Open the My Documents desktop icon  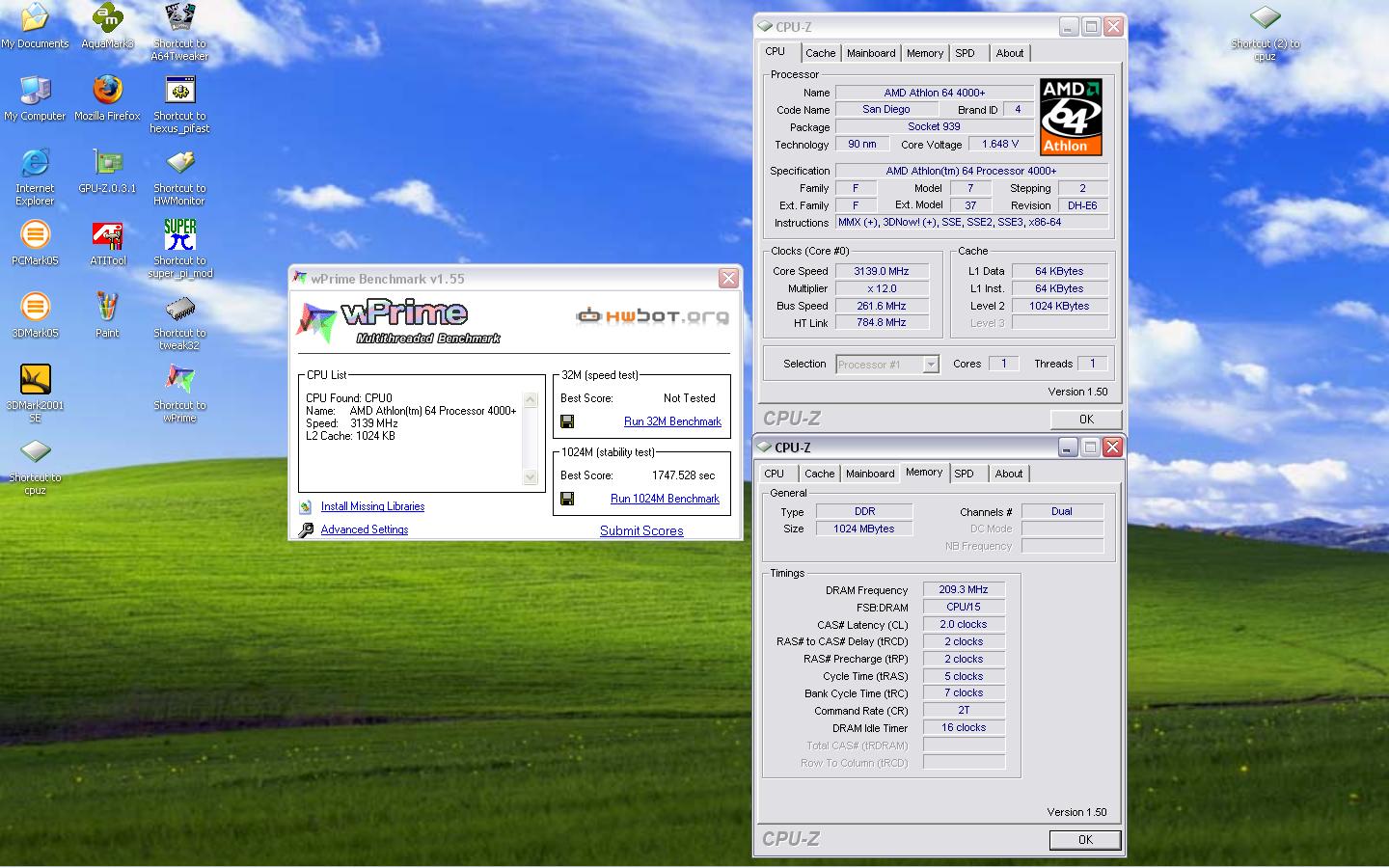[35, 17]
